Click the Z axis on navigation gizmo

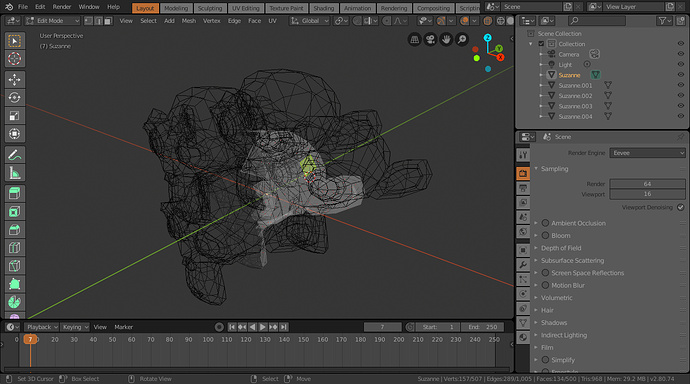[x=488, y=38]
